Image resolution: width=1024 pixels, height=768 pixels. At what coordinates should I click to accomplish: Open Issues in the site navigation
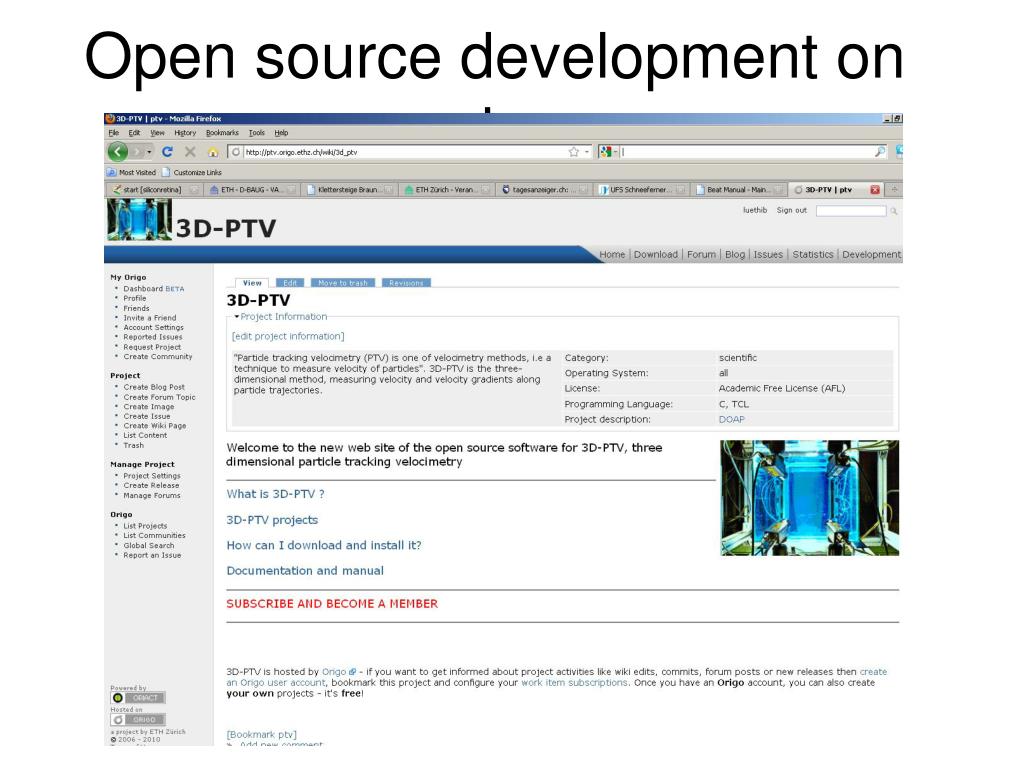tap(768, 255)
